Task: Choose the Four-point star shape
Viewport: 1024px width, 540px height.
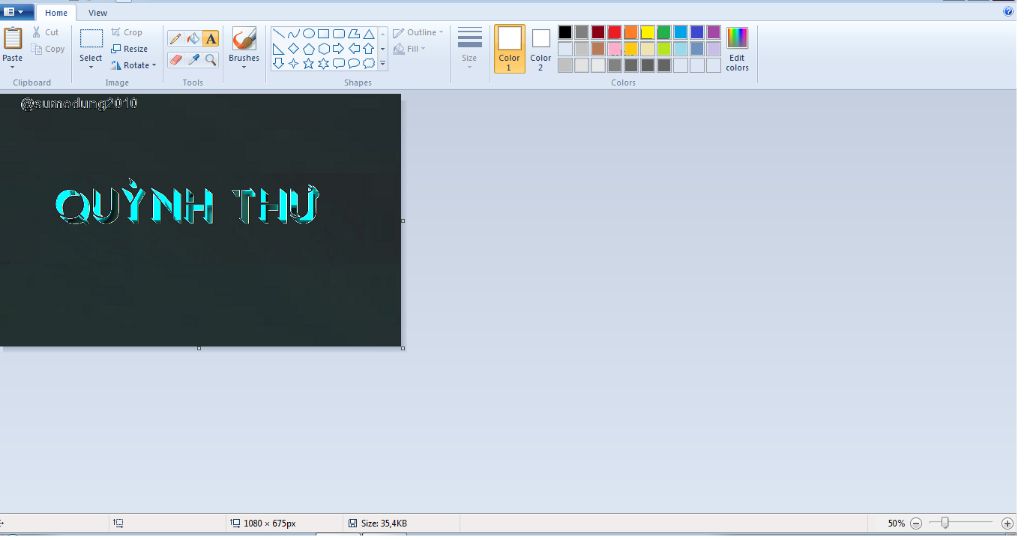Action: pos(293,63)
